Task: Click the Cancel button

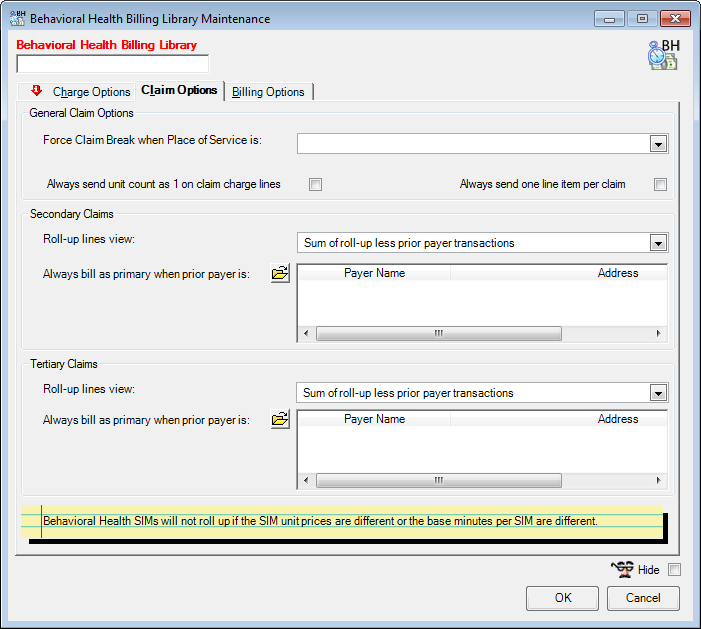Action: click(643, 598)
